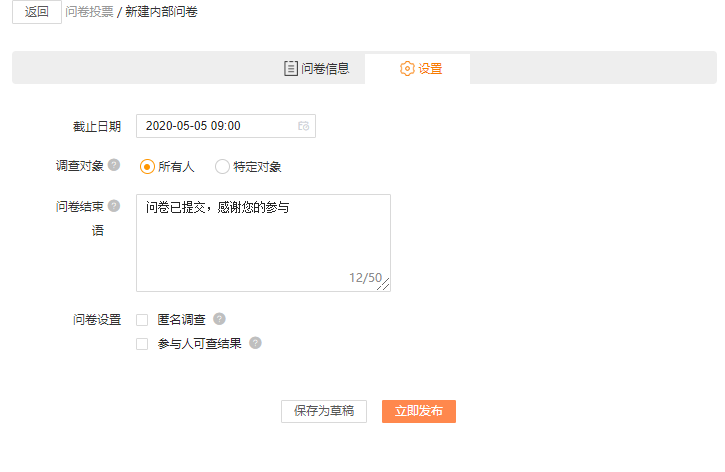The image size is (725, 472).
Task: Check the 参与人可查结果 checkbox
Action: (x=142, y=344)
